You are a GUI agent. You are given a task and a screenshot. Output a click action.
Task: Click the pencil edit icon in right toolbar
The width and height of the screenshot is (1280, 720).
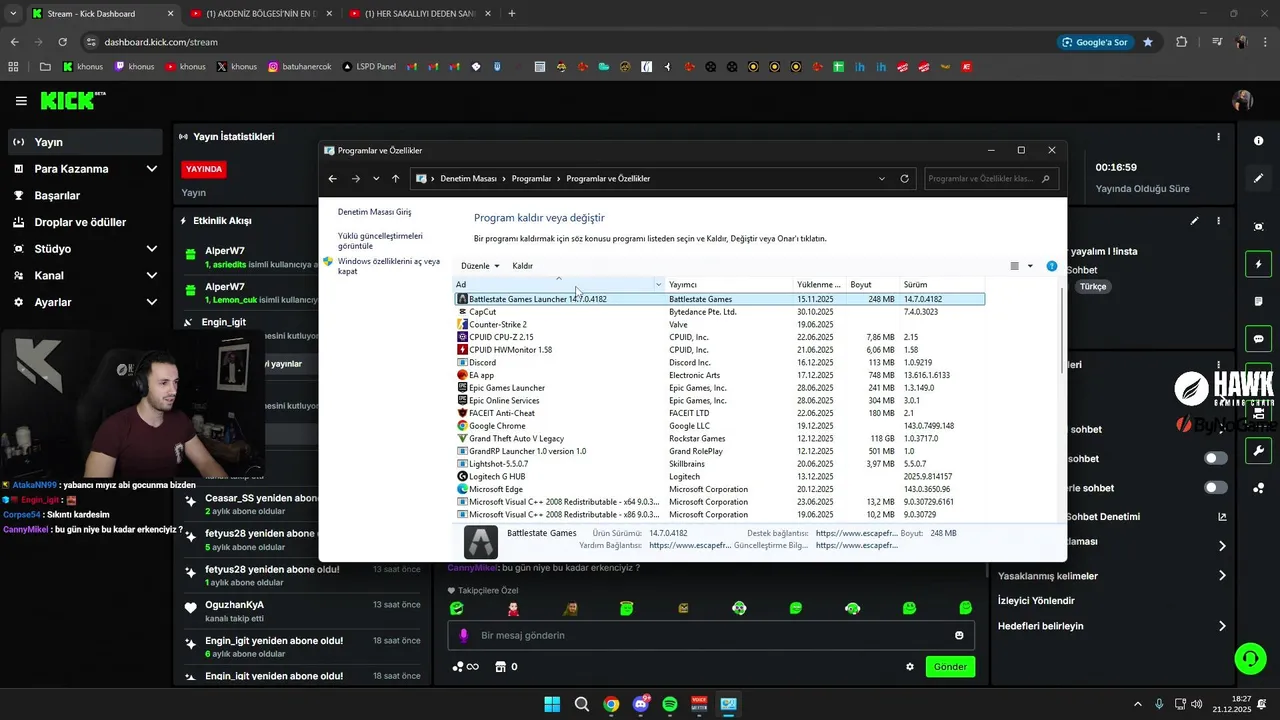click(1259, 178)
